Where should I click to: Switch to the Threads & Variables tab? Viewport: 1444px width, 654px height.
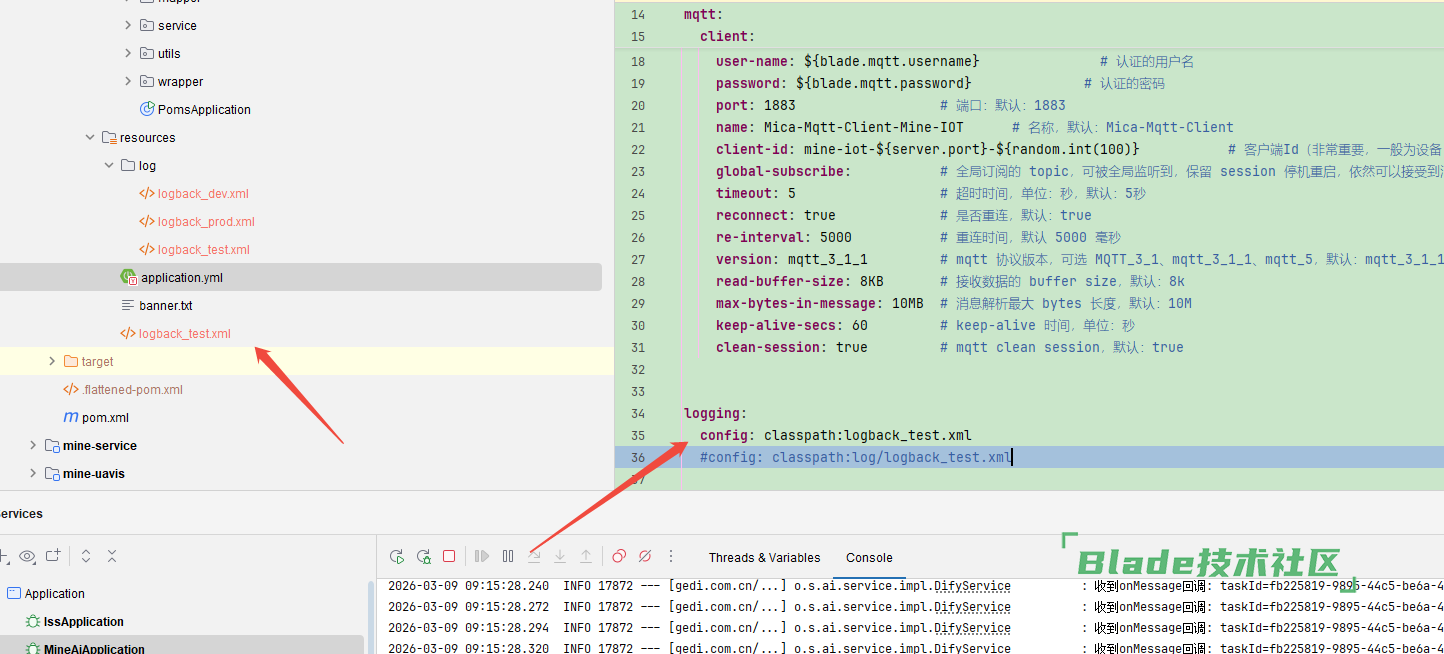(764, 558)
